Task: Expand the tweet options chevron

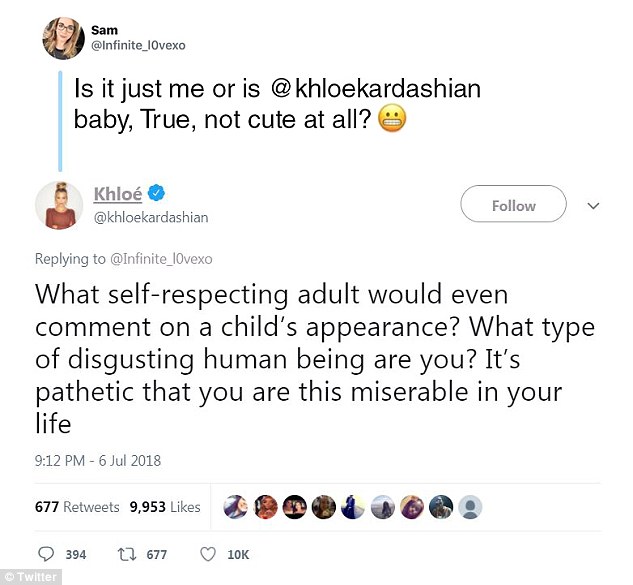Action: [x=593, y=206]
